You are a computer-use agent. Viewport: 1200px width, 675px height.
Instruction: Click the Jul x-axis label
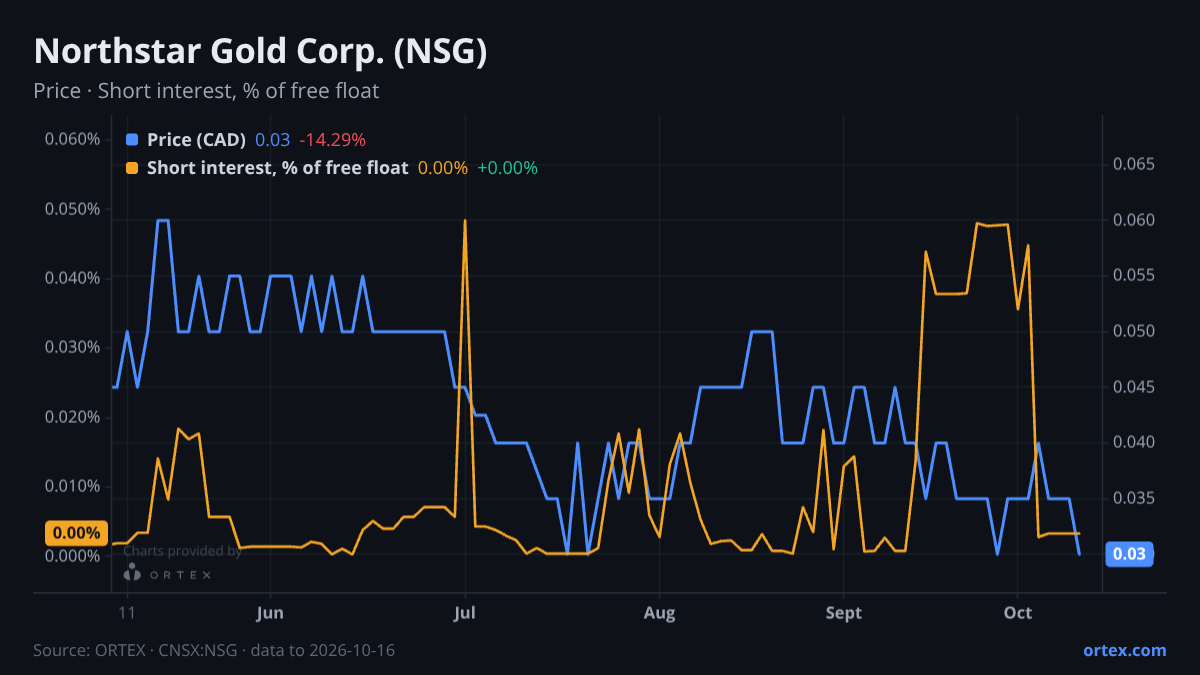coord(465,613)
